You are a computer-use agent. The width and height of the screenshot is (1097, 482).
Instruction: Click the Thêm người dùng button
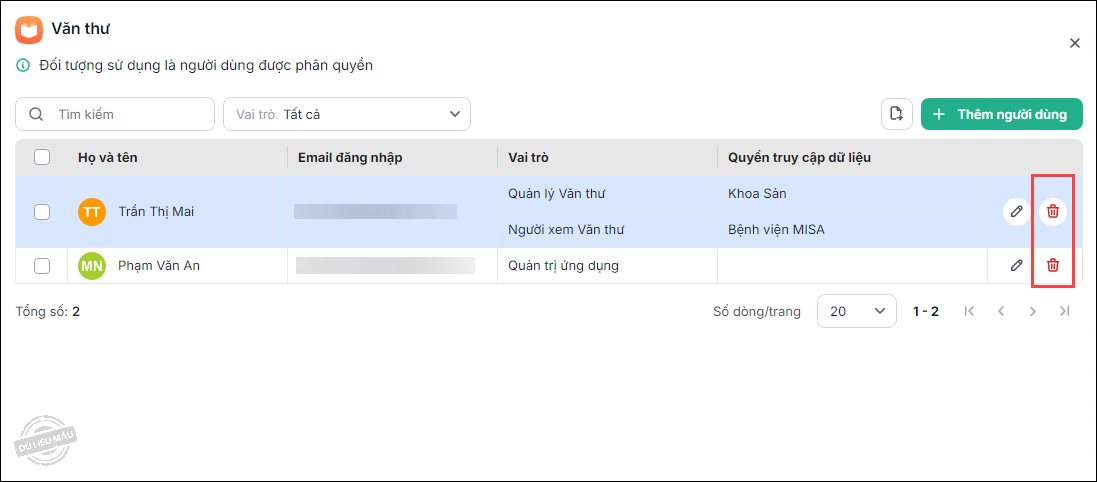[1001, 114]
